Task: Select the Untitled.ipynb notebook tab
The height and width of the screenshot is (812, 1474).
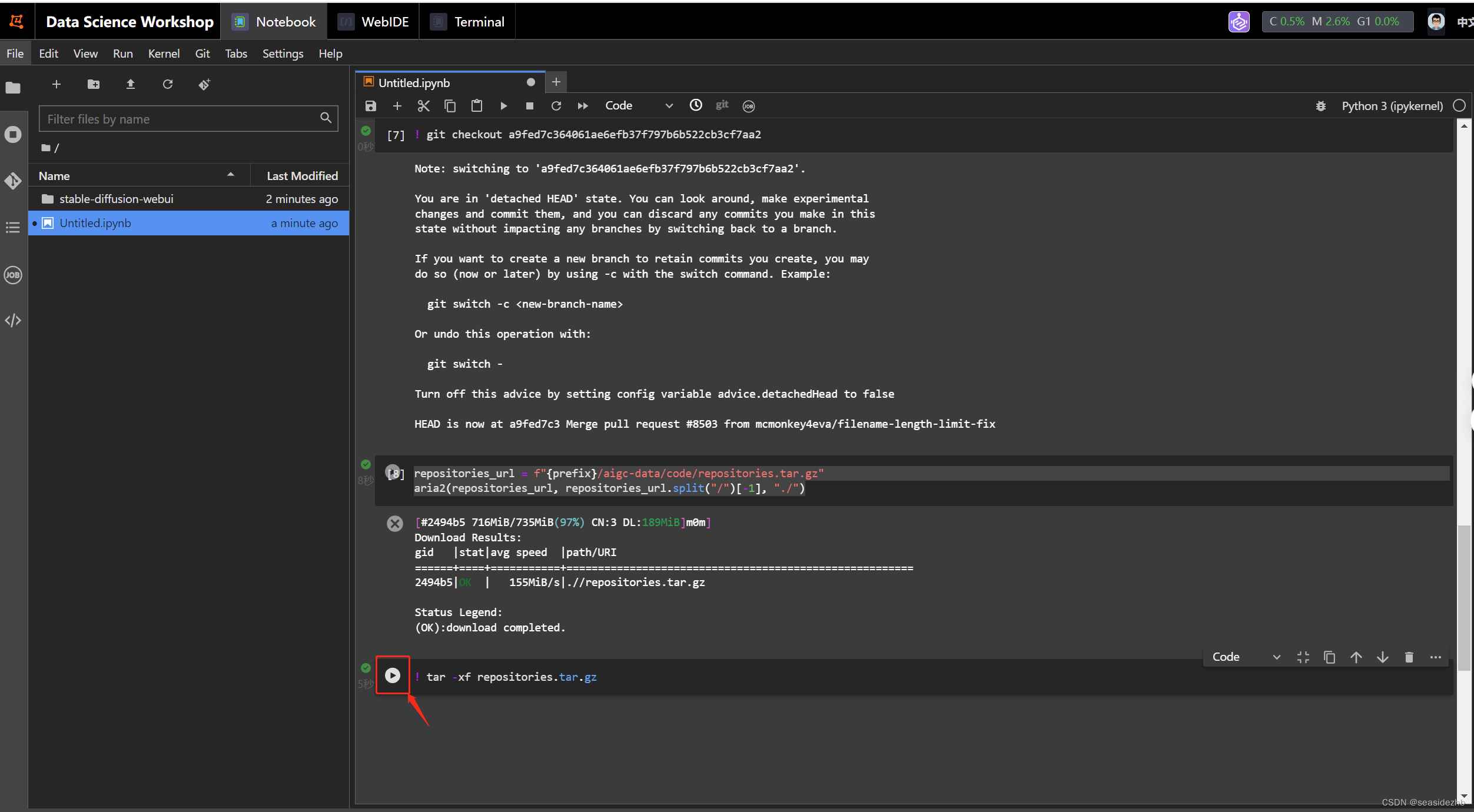Action: click(450, 82)
